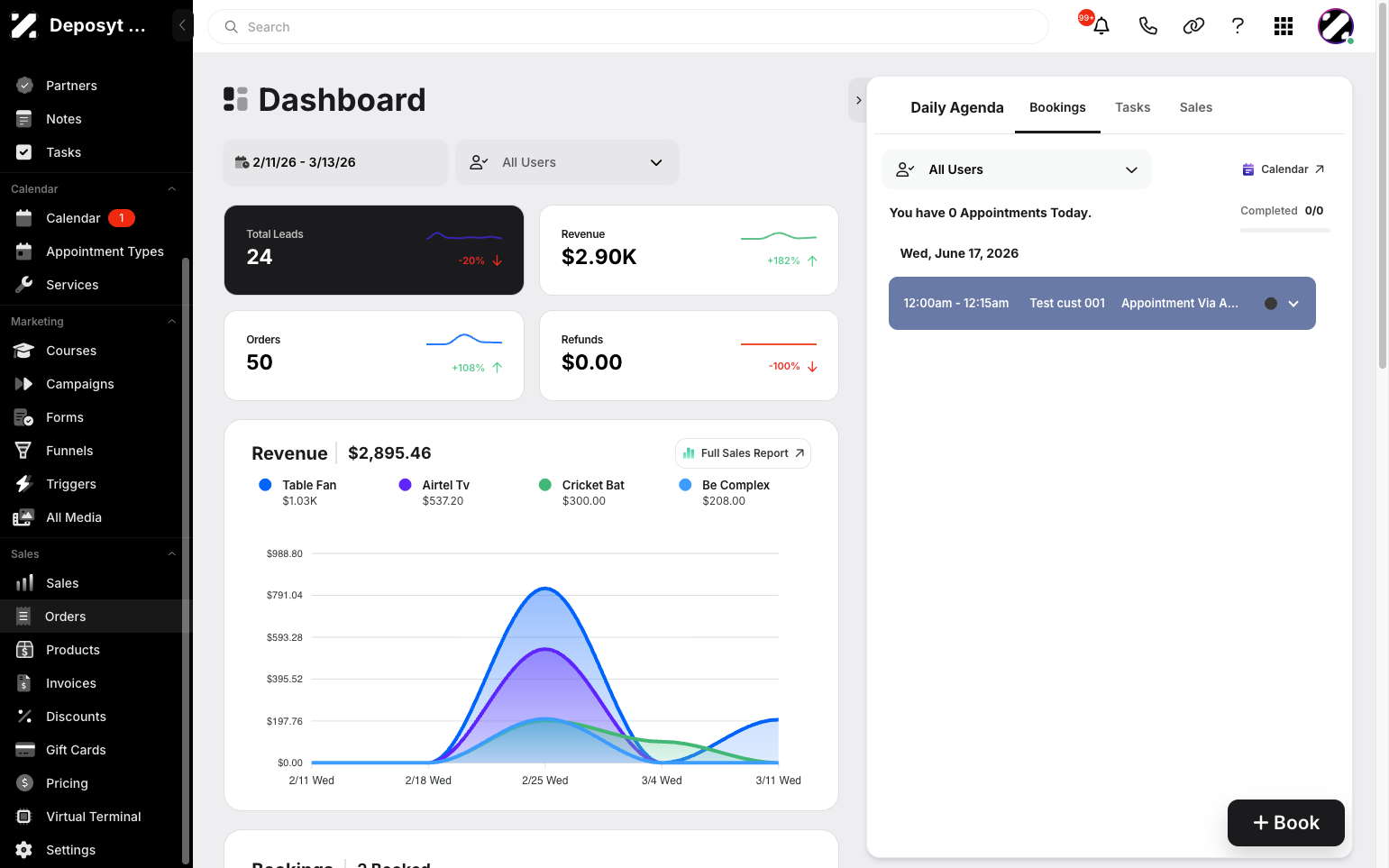Open the Total Leads card
1389x868 pixels.
[x=374, y=250]
